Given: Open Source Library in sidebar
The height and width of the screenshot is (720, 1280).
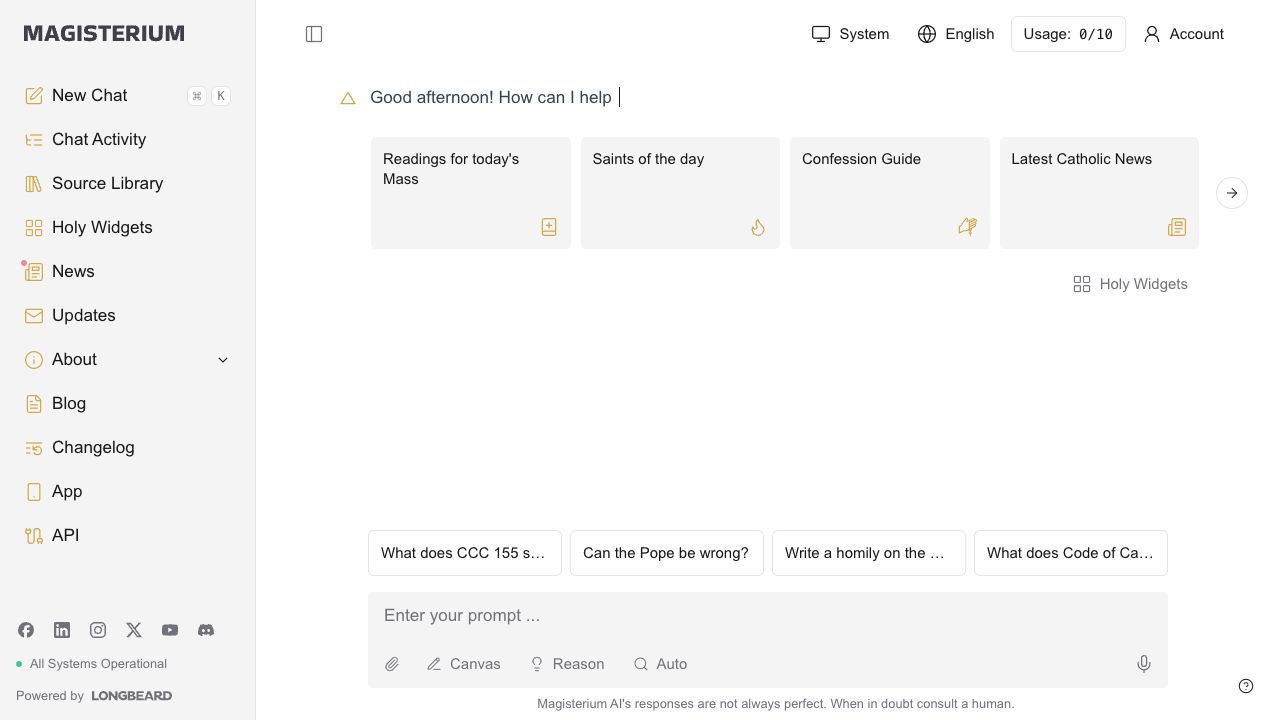Looking at the screenshot, I should (x=107, y=183).
